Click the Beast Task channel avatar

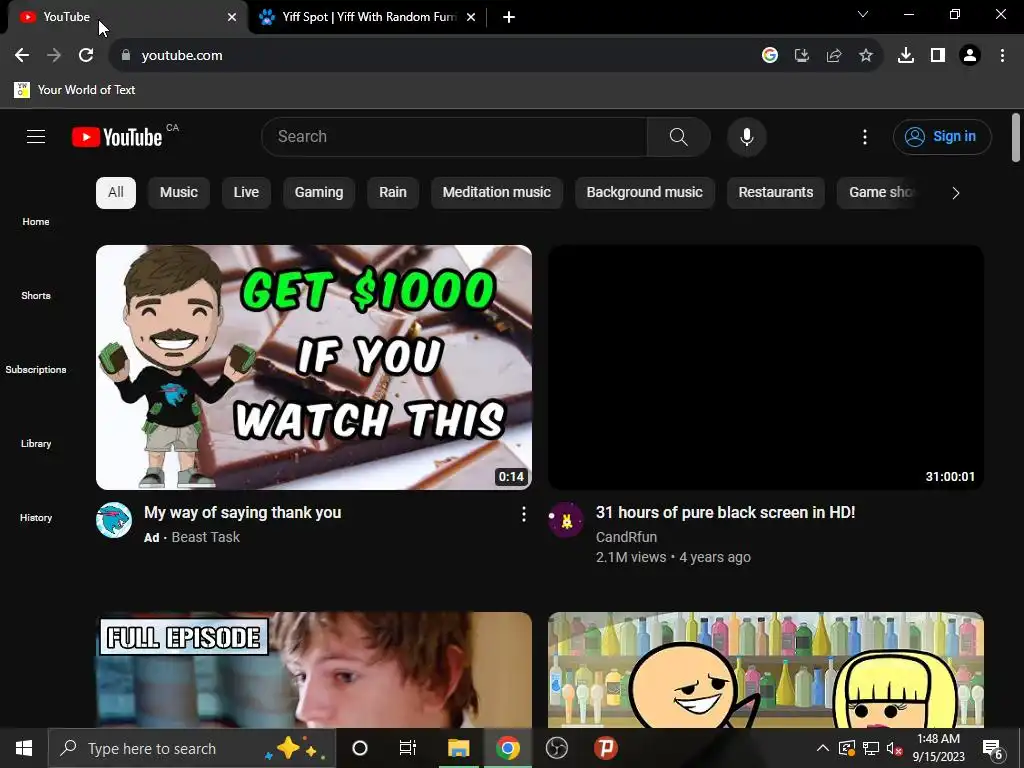tap(114, 520)
